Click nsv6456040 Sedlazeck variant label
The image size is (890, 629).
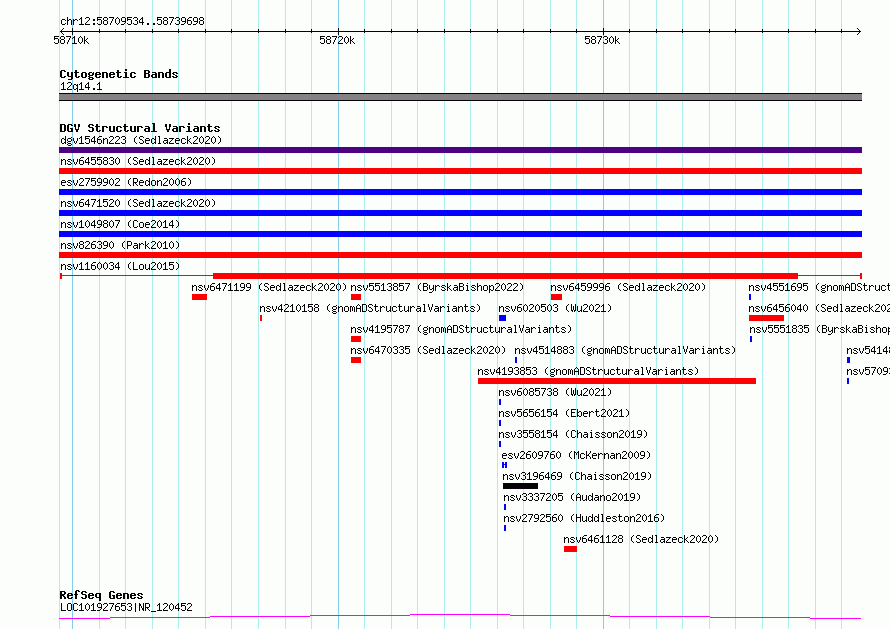pos(819,308)
